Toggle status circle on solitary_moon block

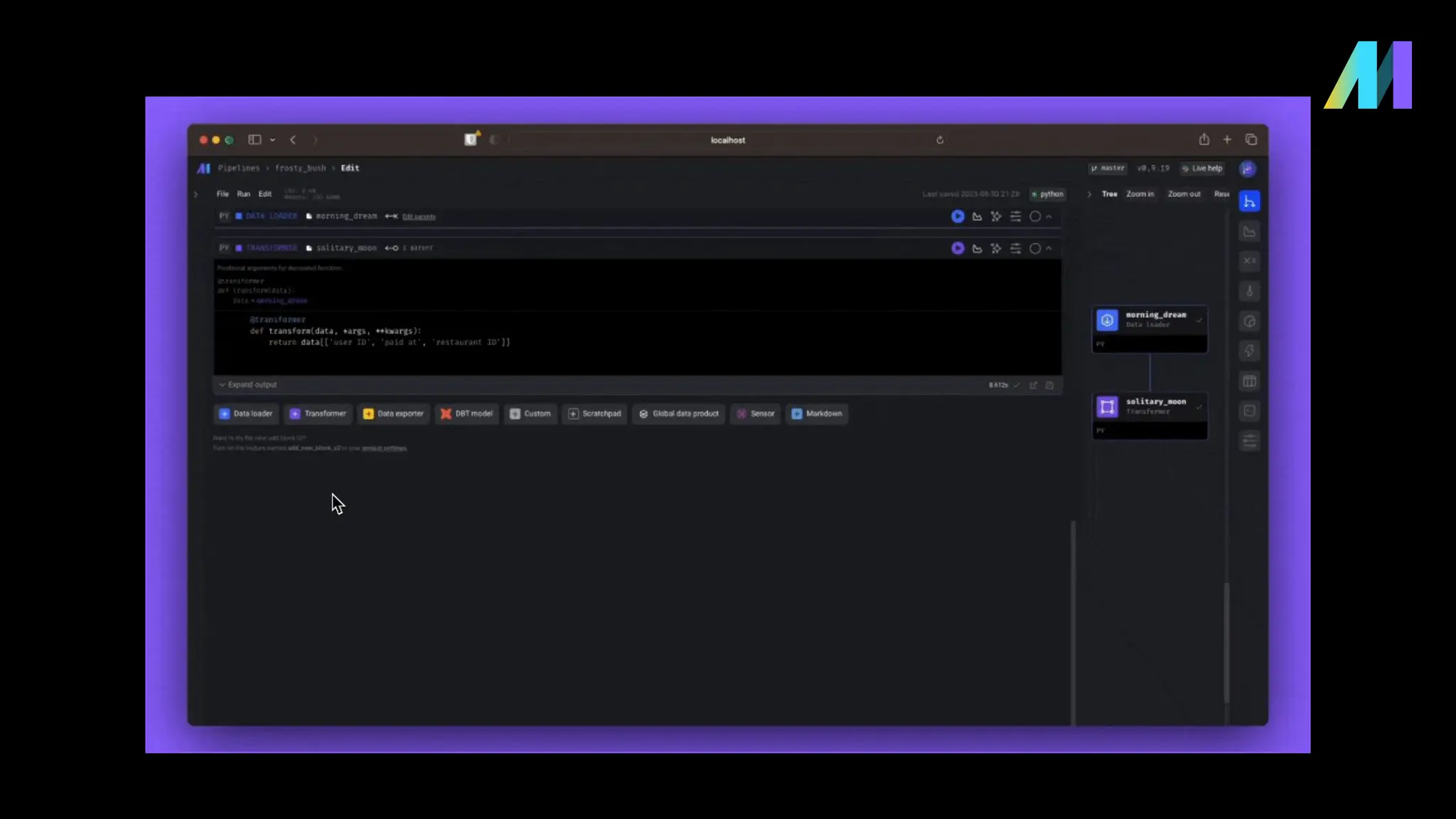tap(1035, 248)
